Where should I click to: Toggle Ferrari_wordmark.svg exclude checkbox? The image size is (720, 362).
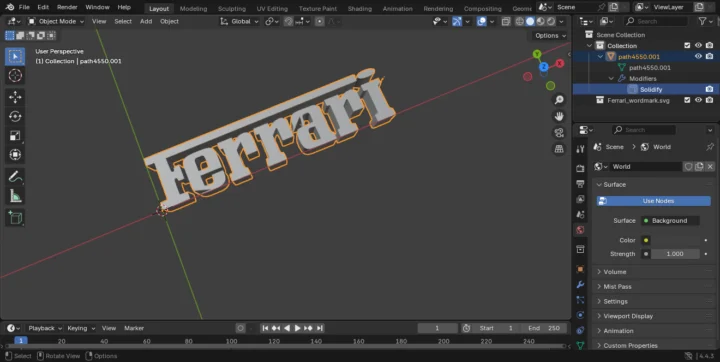pyautogui.click(x=687, y=100)
